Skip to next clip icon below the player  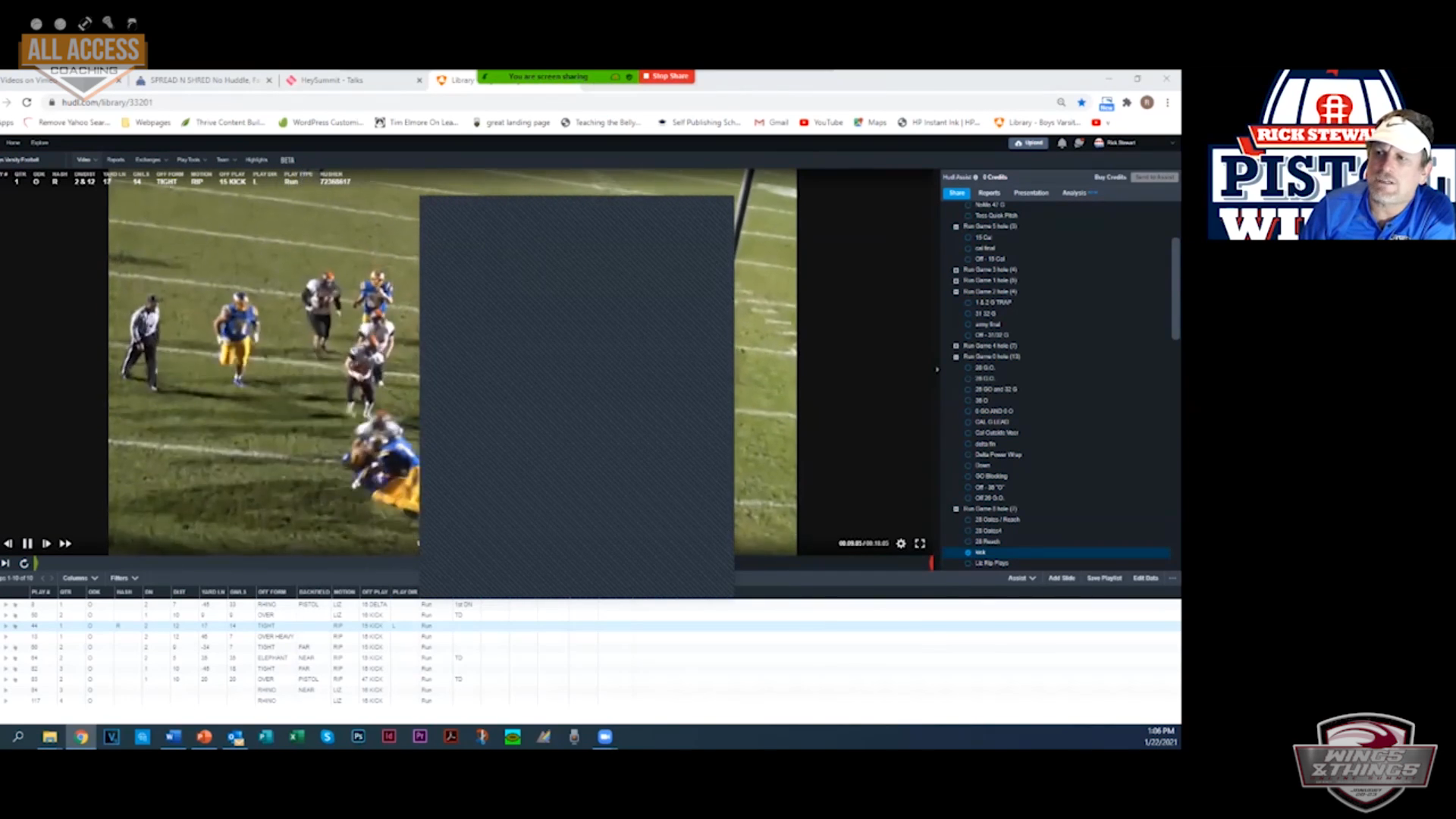pos(5,563)
